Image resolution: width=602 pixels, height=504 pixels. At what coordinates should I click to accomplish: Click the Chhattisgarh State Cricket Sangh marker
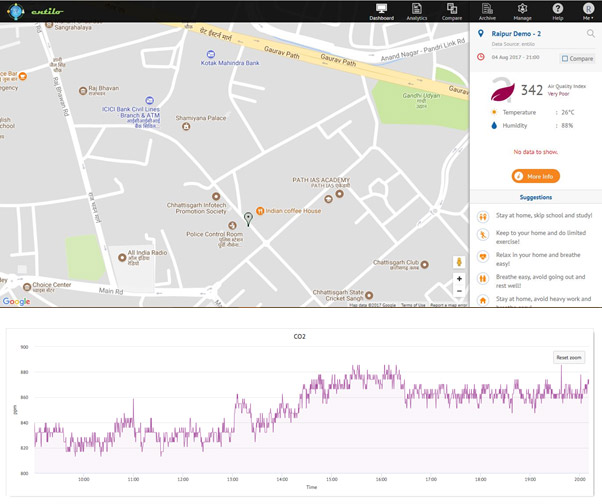(369, 295)
